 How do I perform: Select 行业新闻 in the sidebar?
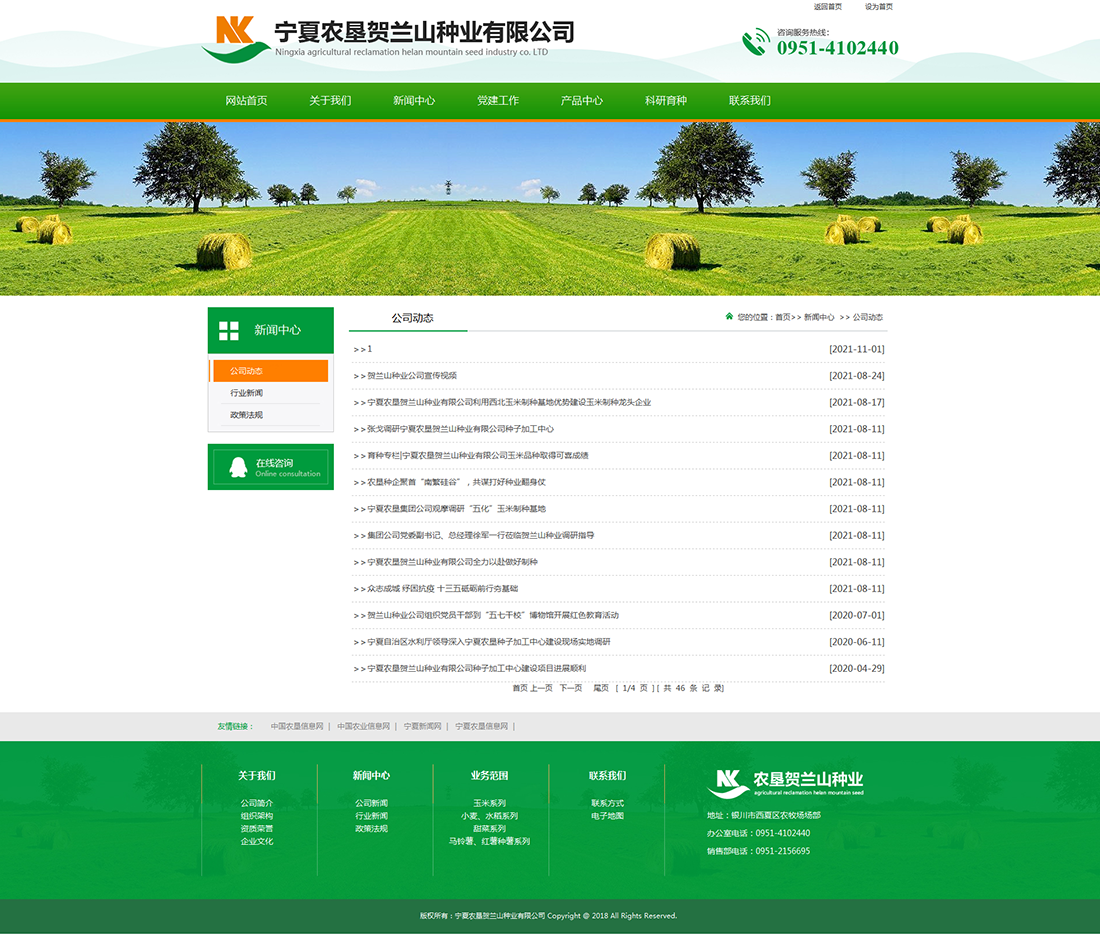246,393
